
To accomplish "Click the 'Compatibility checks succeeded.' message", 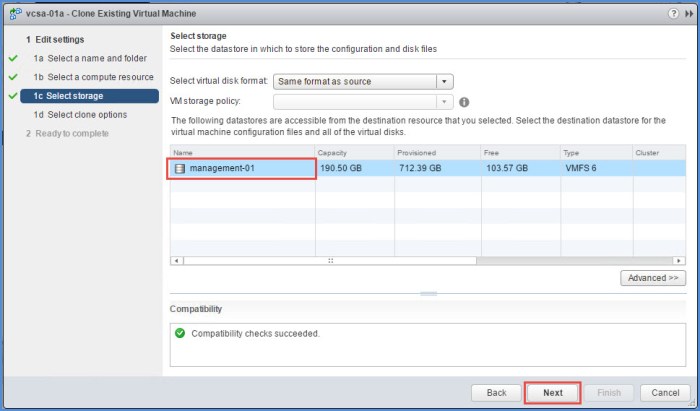I will click(x=255, y=333).
